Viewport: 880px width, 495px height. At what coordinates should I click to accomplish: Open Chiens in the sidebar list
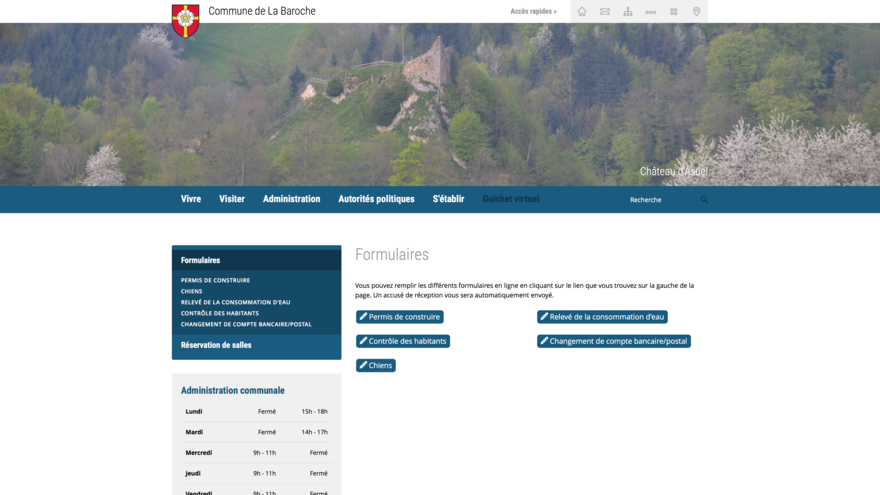(191, 291)
